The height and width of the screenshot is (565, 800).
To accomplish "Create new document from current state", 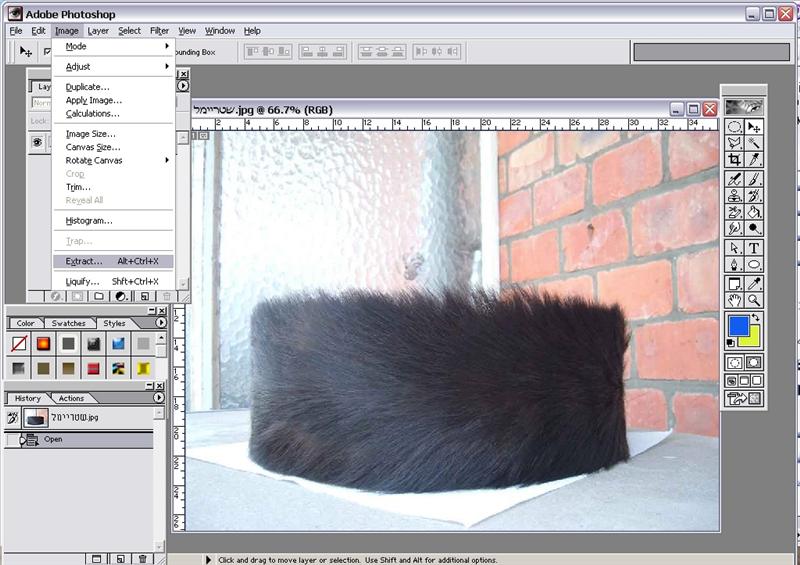I will 97,559.
